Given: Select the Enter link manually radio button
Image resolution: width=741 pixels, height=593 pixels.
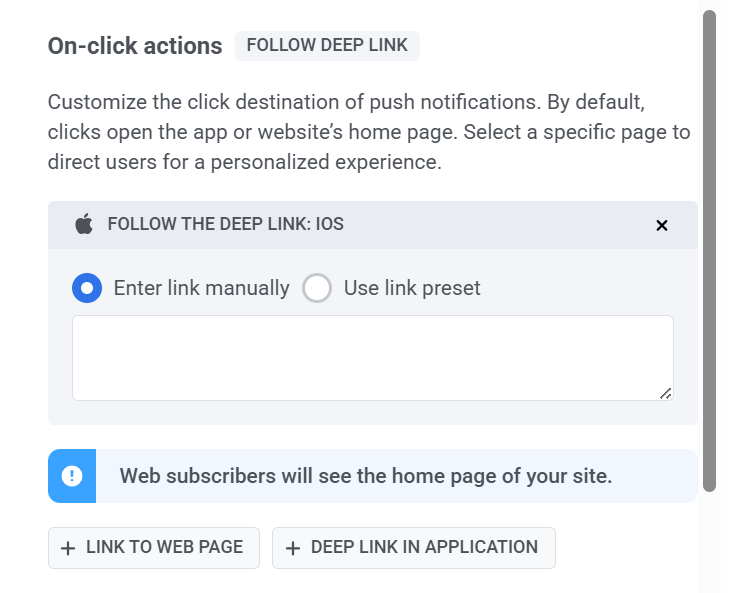Looking at the screenshot, I should [x=87, y=288].
